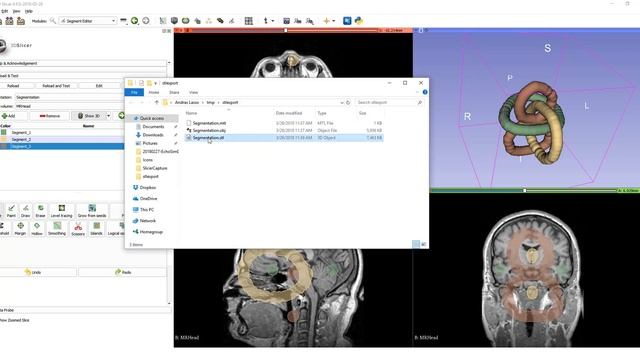Click the green previous module arrow
The image size is (640, 360).
point(134,20)
